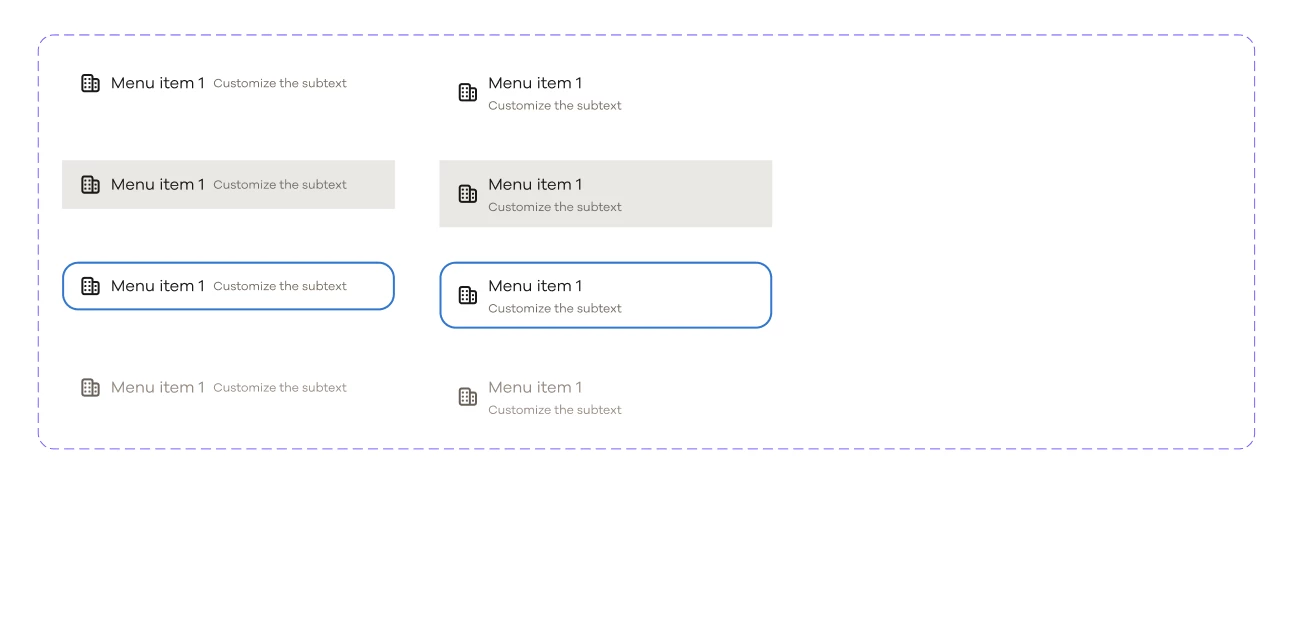The image size is (1305, 642).
Task: Pick blue-outlined single-line 'Menu item 1'
Action: coord(158,286)
